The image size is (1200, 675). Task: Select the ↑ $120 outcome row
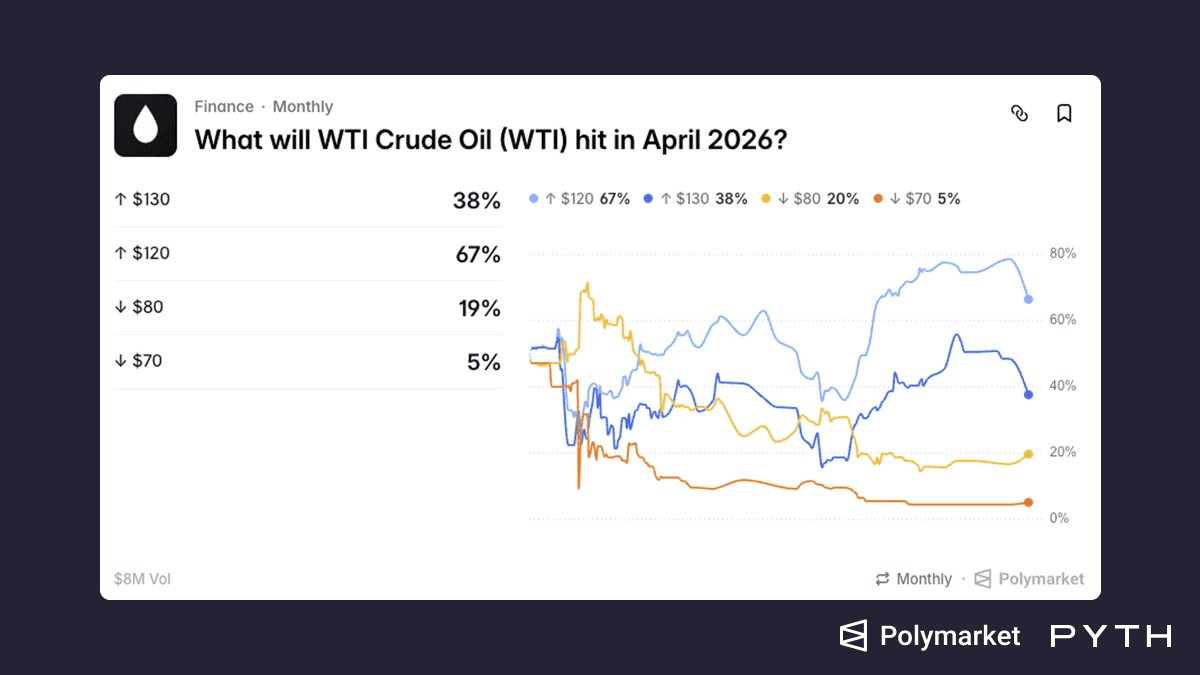click(x=307, y=254)
